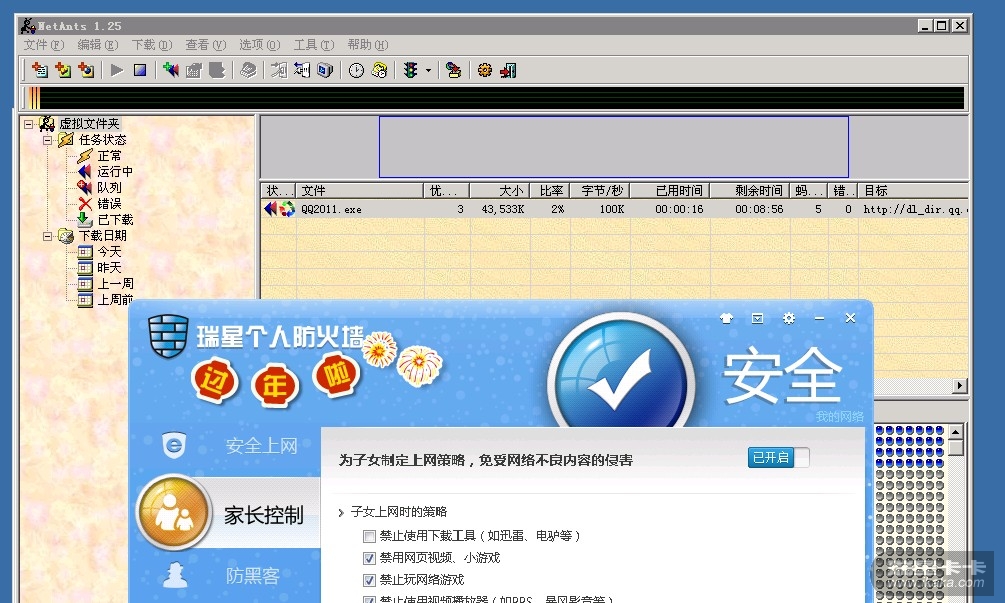Open the 下载 menu
This screenshot has height=603, width=1005.
click(x=152, y=44)
